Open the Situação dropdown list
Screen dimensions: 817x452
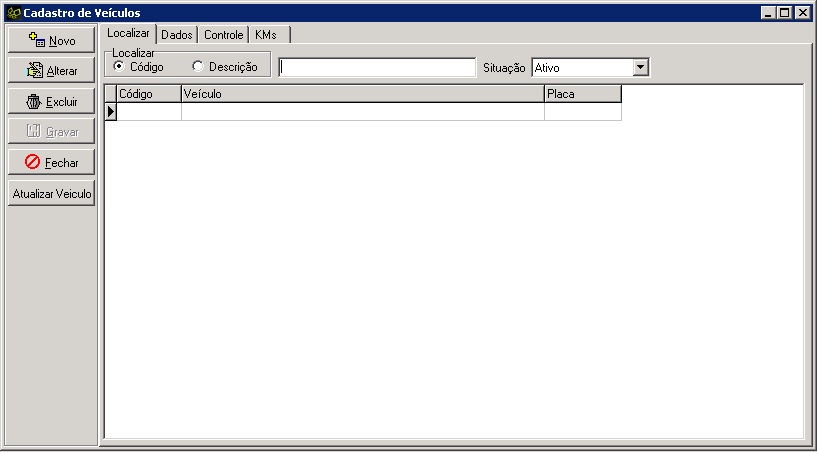641,68
